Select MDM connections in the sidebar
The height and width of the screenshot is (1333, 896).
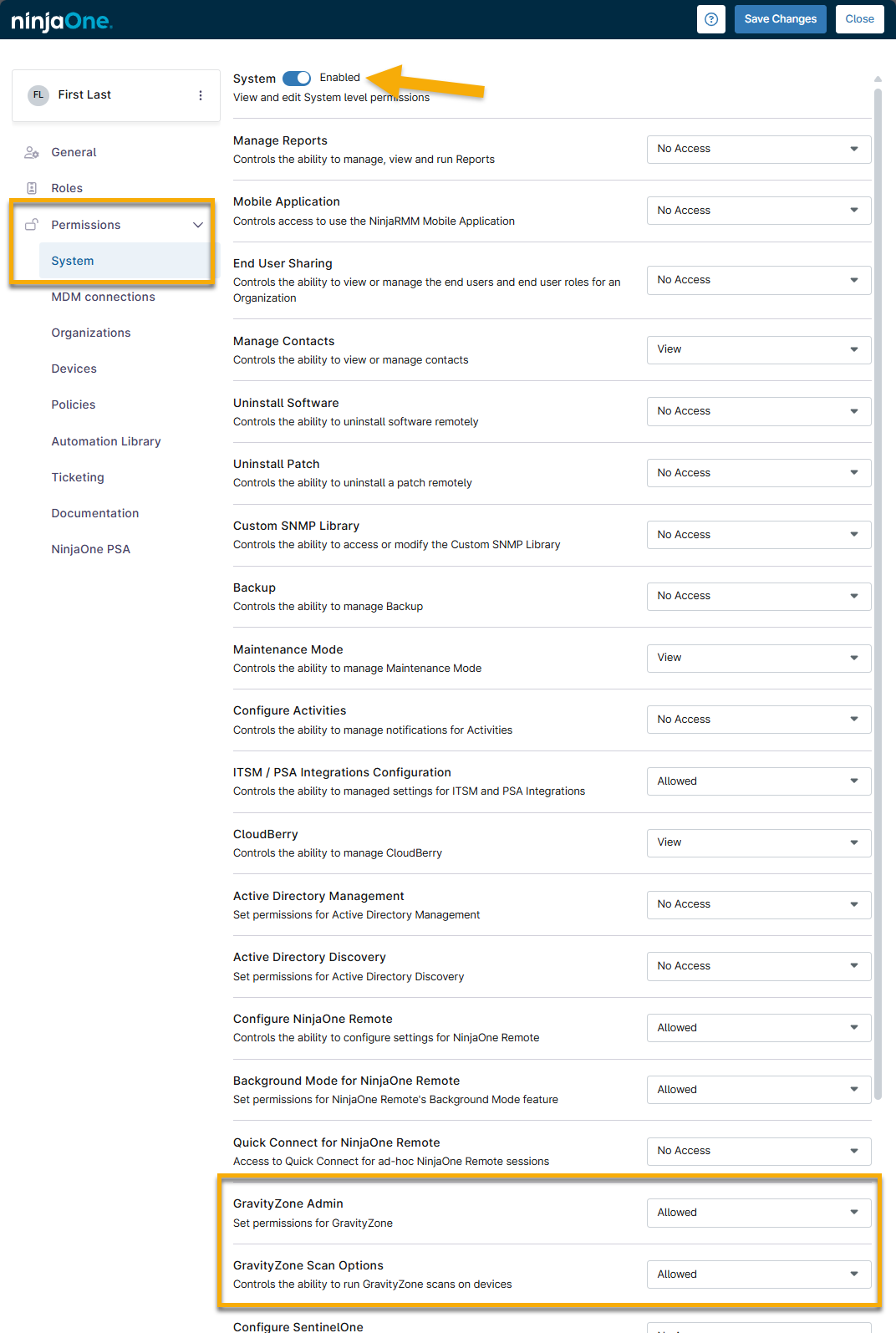click(103, 297)
